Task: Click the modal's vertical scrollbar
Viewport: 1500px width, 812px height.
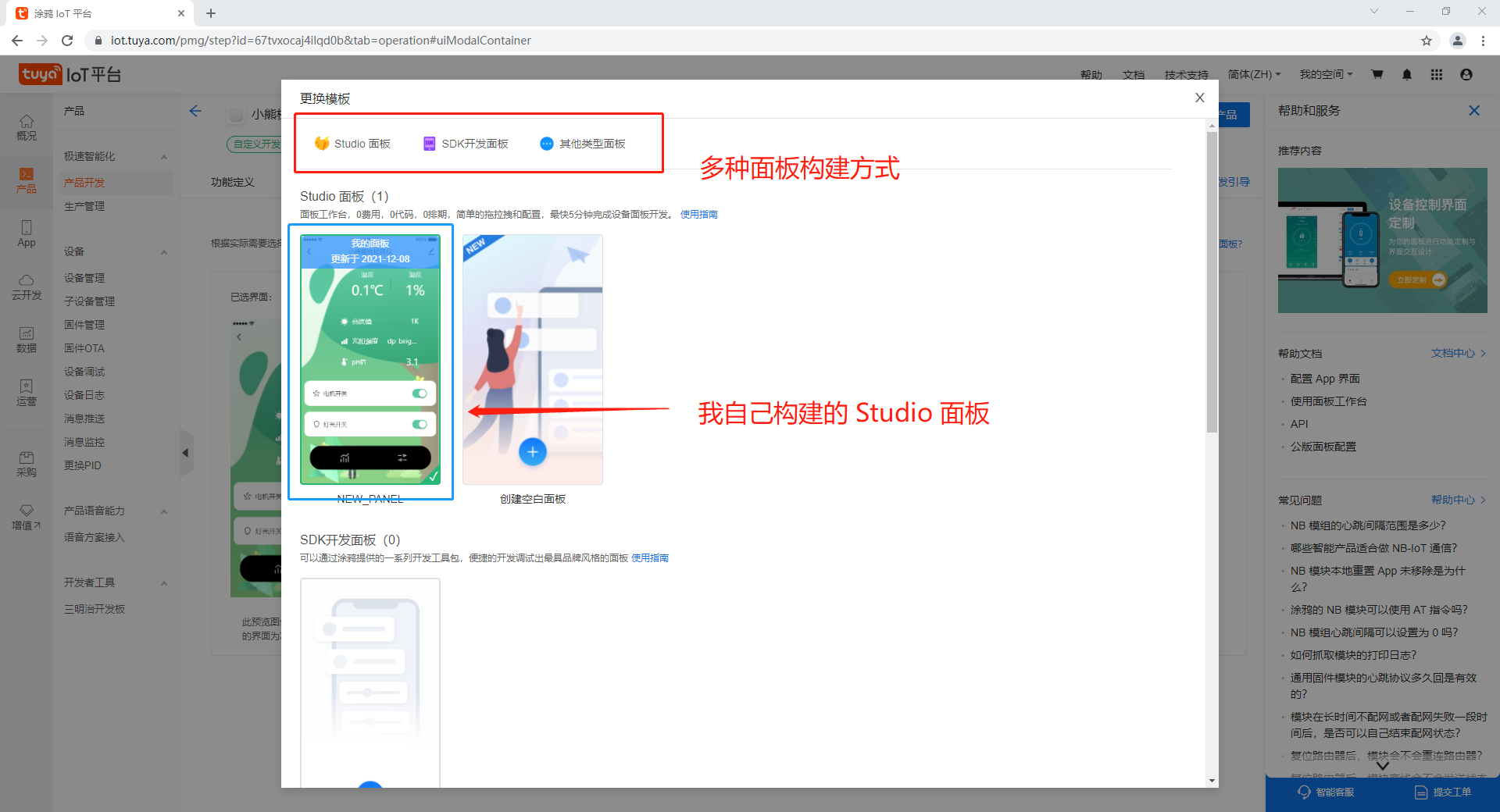Action: coord(1212,281)
